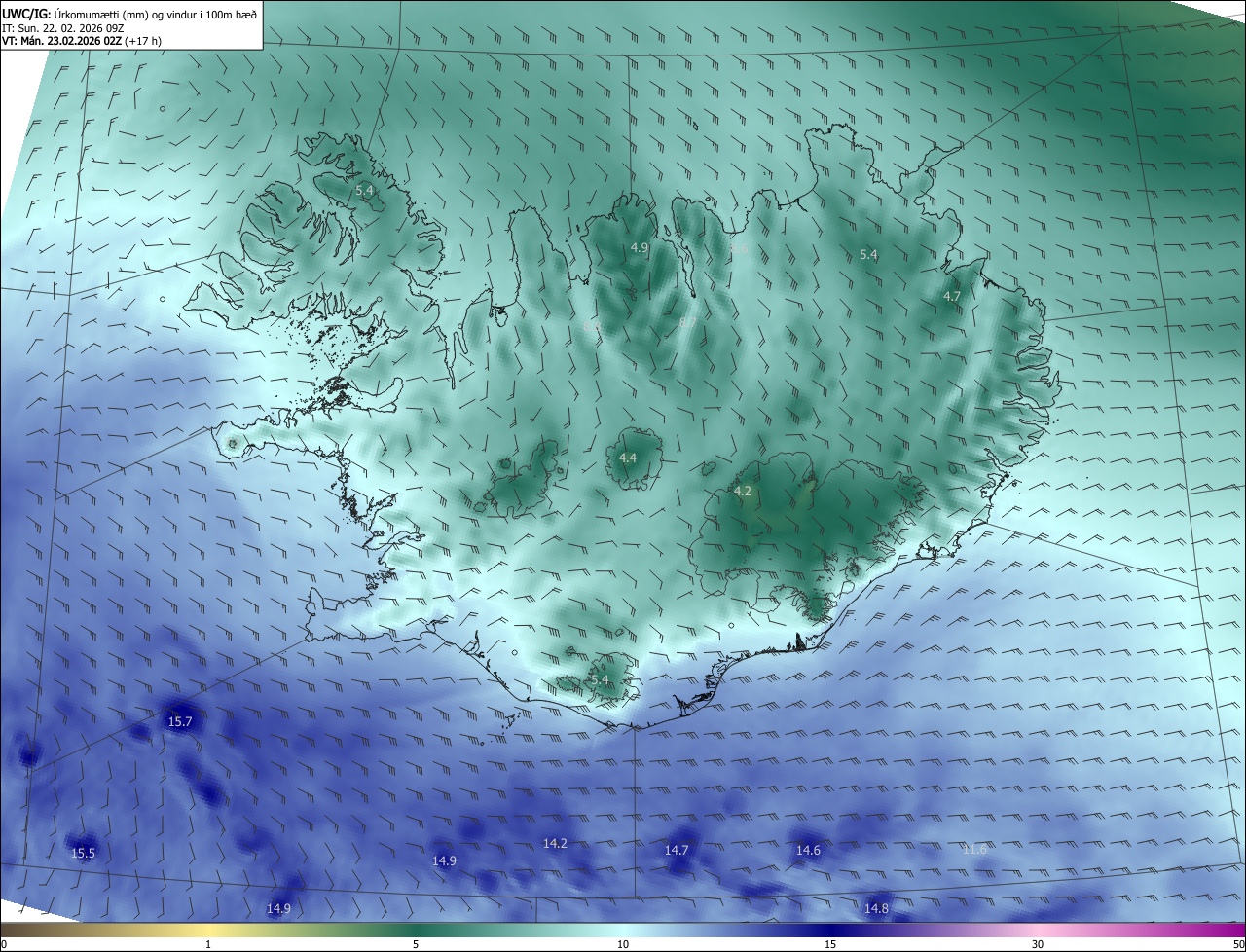The width and height of the screenshot is (1246, 952).
Task: Click the colour scale tick label 0
Action: (x=4, y=944)
